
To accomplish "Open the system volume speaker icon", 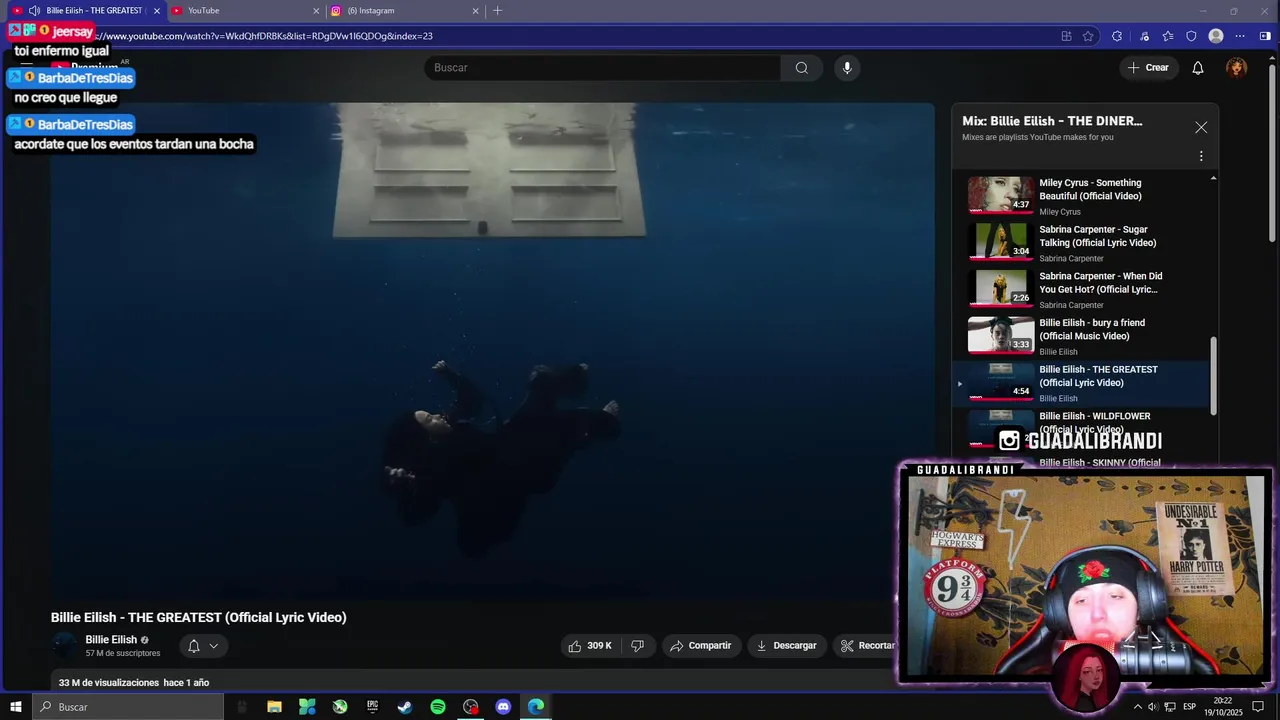I will pos(1153,707).
